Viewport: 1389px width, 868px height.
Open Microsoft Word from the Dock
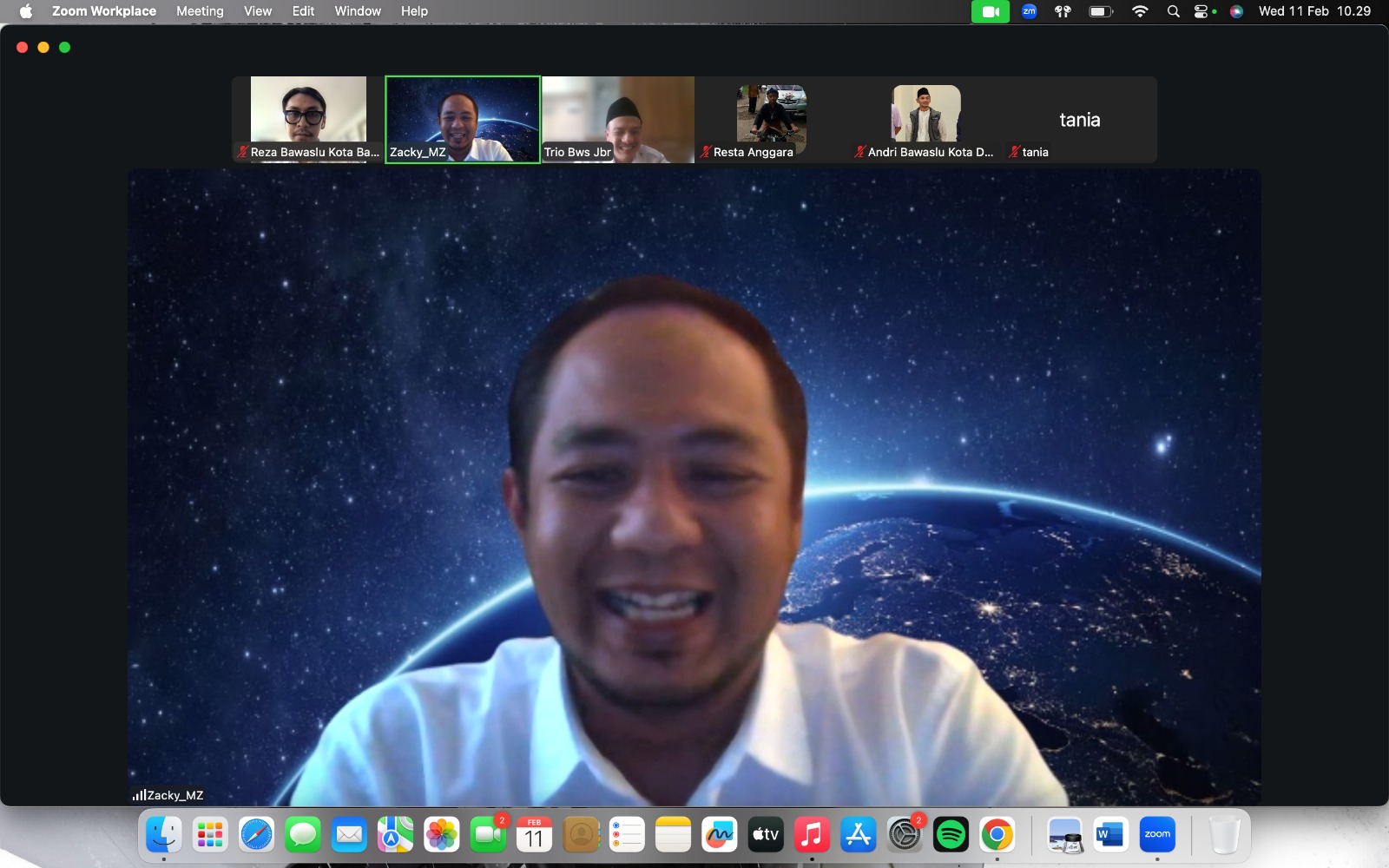[1111, 835]
